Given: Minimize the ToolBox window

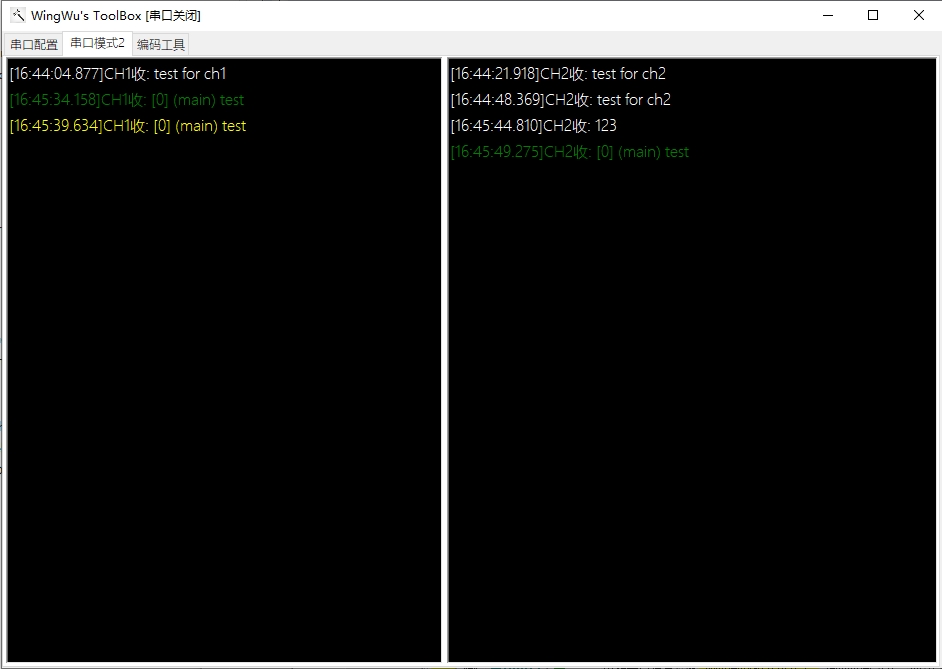Looking at the screenshot, I should [x=828, y=15].
